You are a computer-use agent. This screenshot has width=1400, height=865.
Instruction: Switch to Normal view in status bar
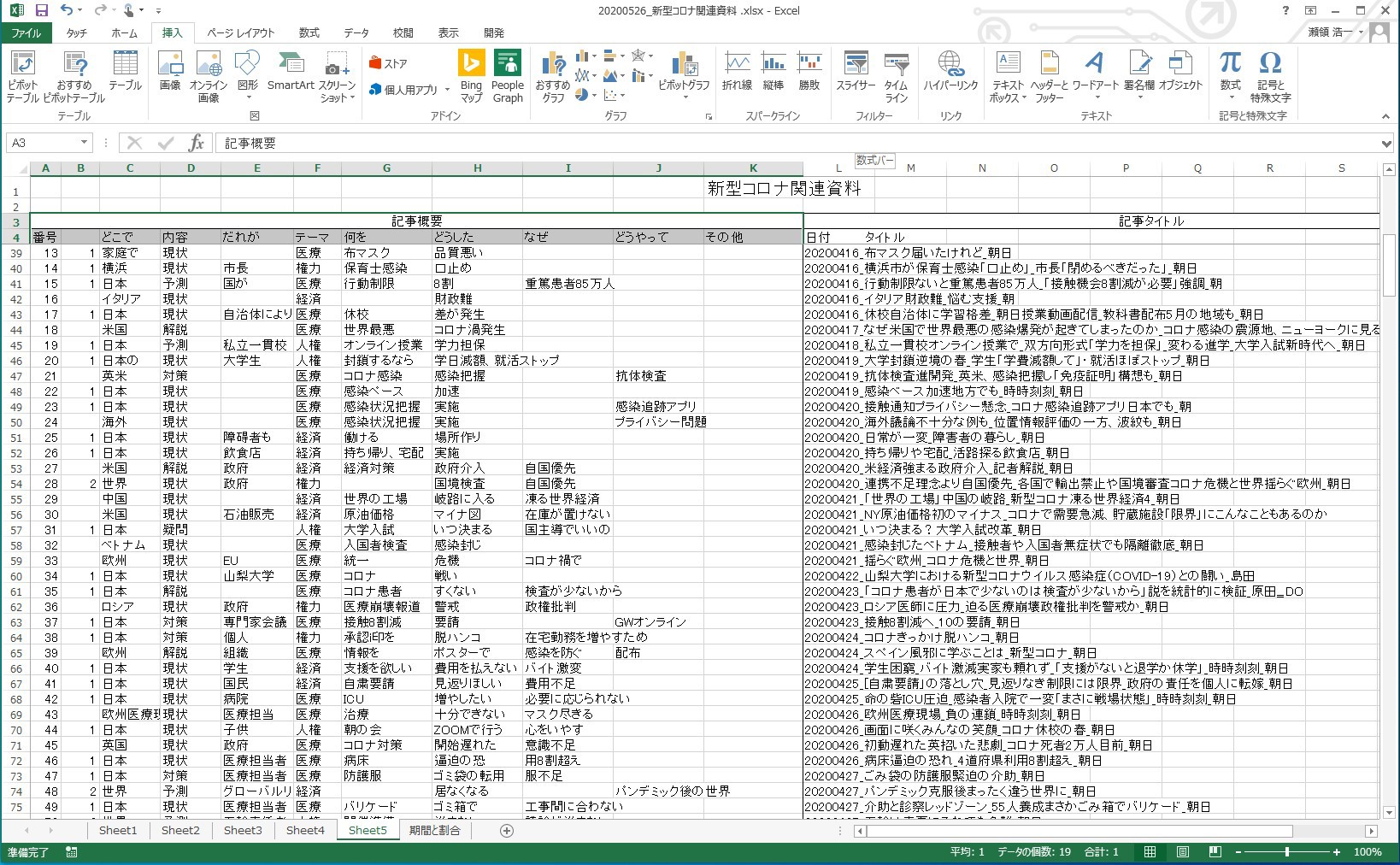point(1150,851)
